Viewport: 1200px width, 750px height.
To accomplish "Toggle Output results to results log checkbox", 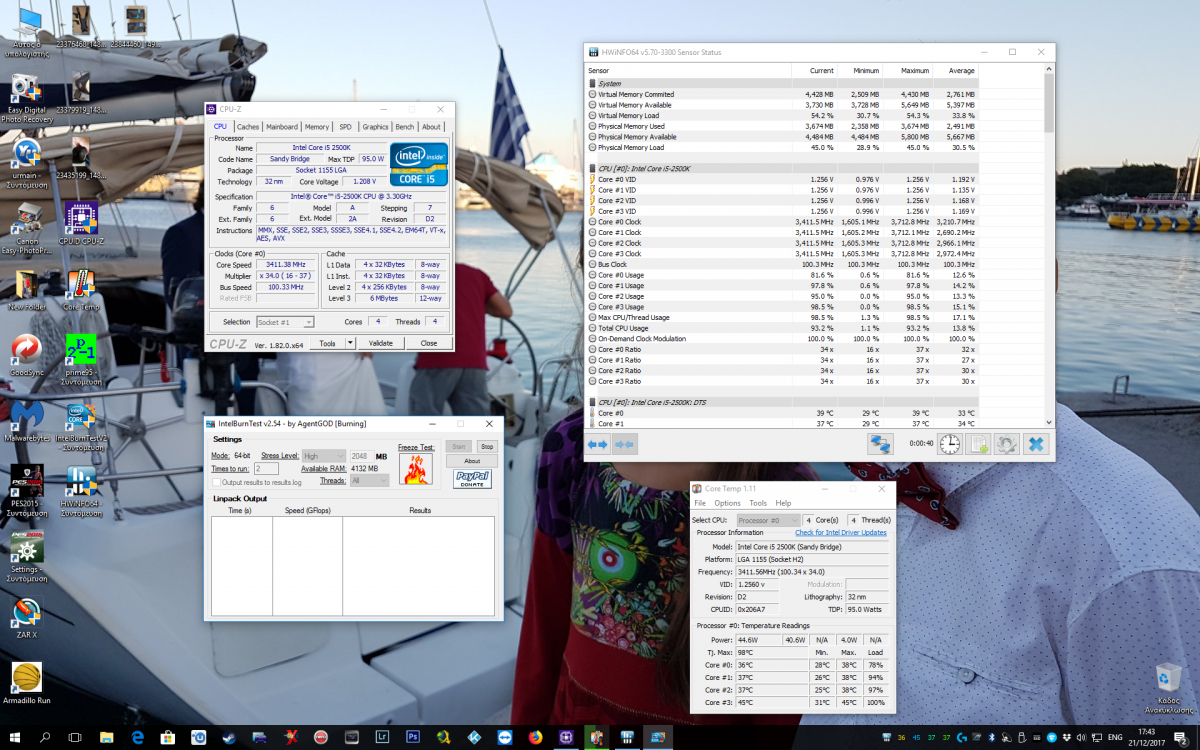I will coord(217,482).
